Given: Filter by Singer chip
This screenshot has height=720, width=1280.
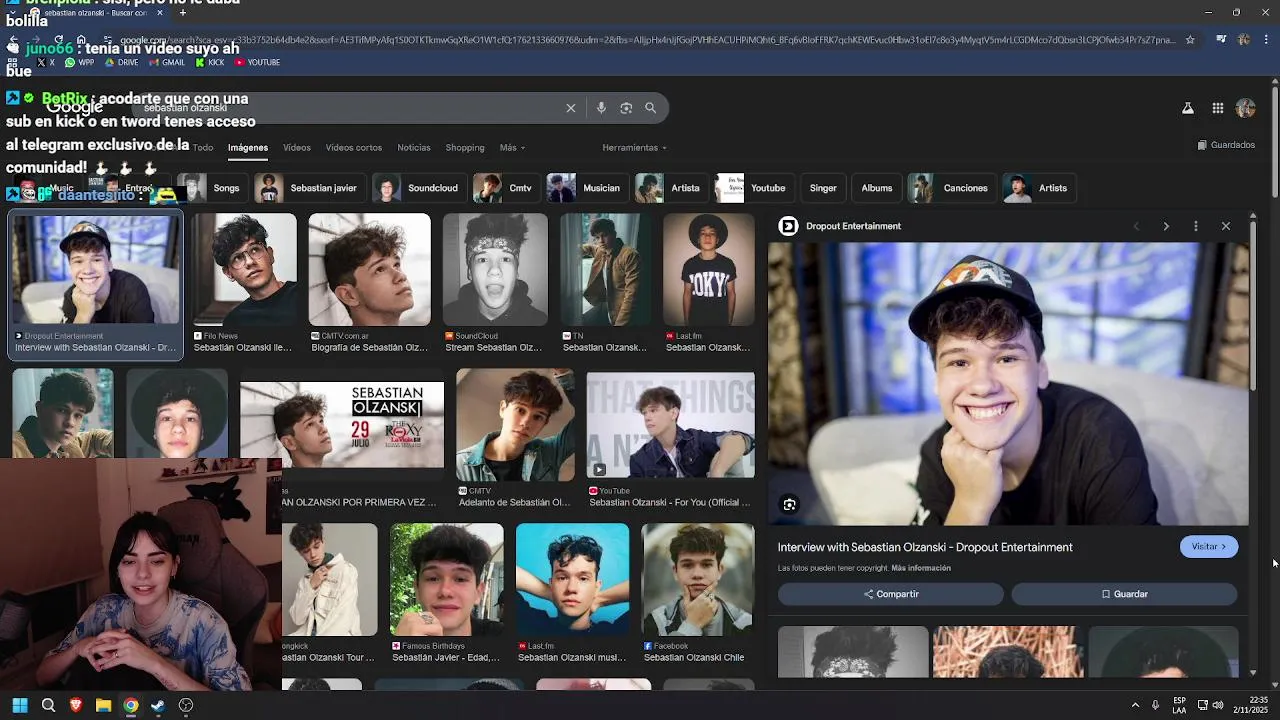Looking at the screenshot, I should [x=823, y=188].
